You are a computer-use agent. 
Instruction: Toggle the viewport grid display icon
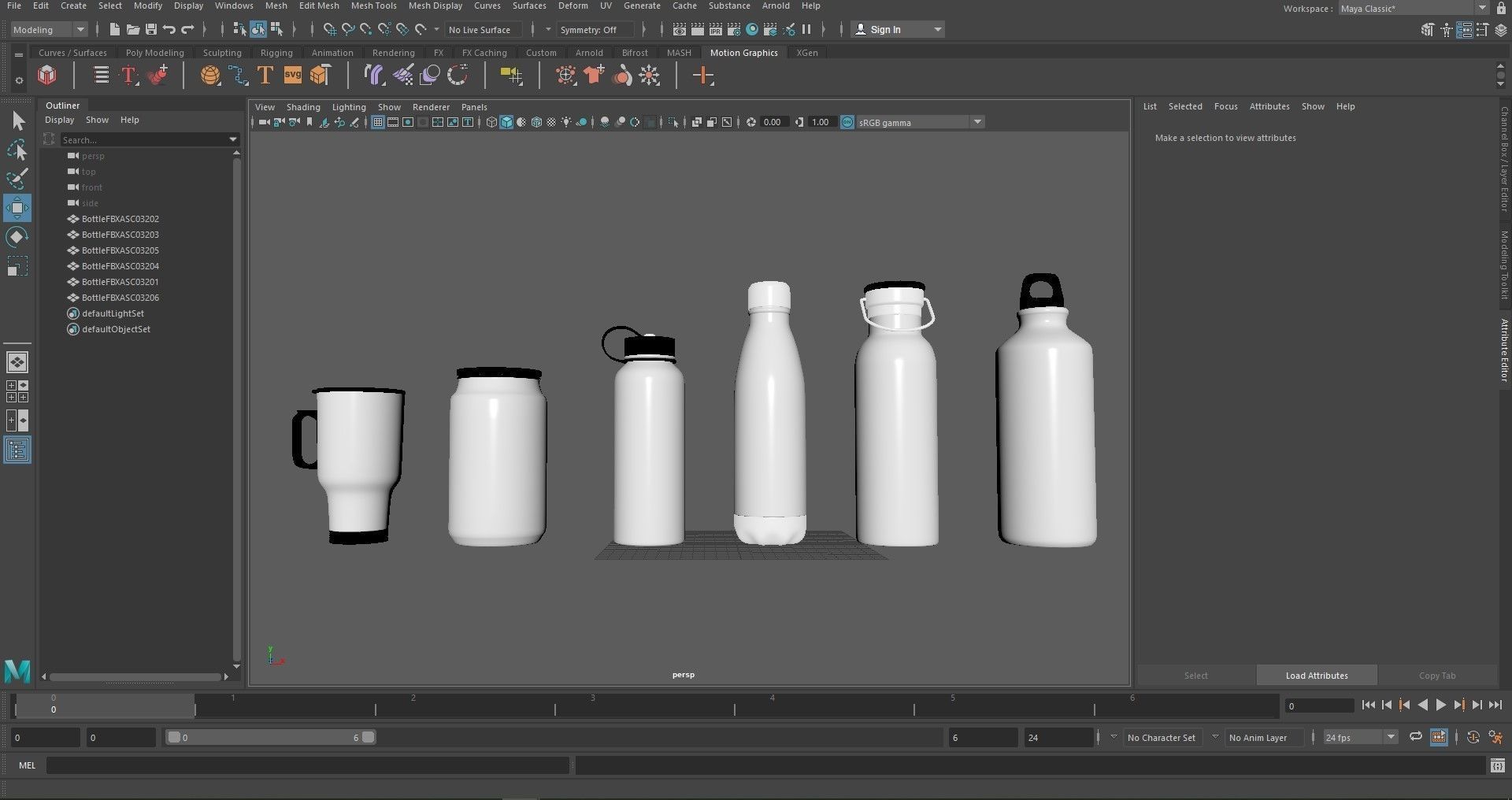click(x=378, y=122)
